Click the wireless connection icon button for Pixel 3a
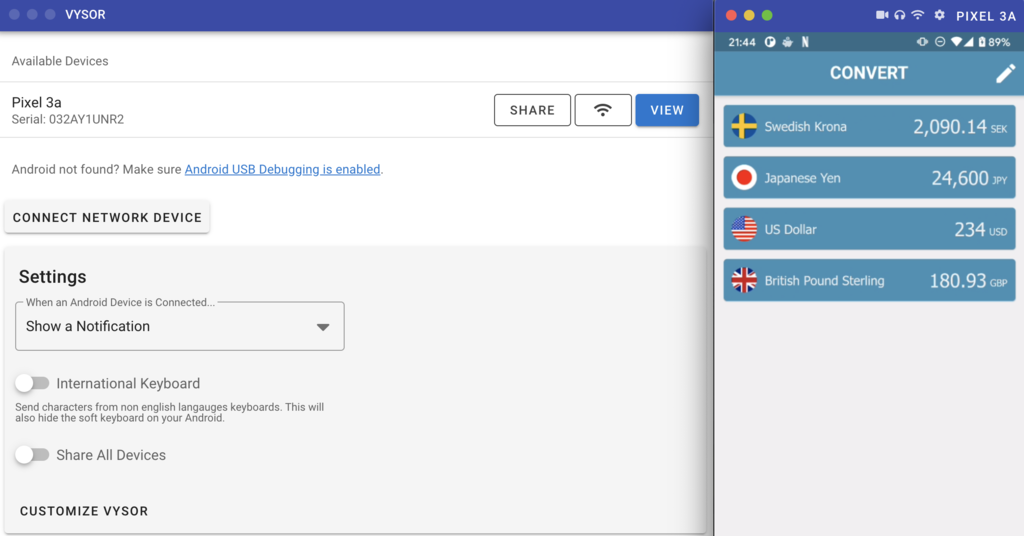1024x536 pixels. (603, 110)
